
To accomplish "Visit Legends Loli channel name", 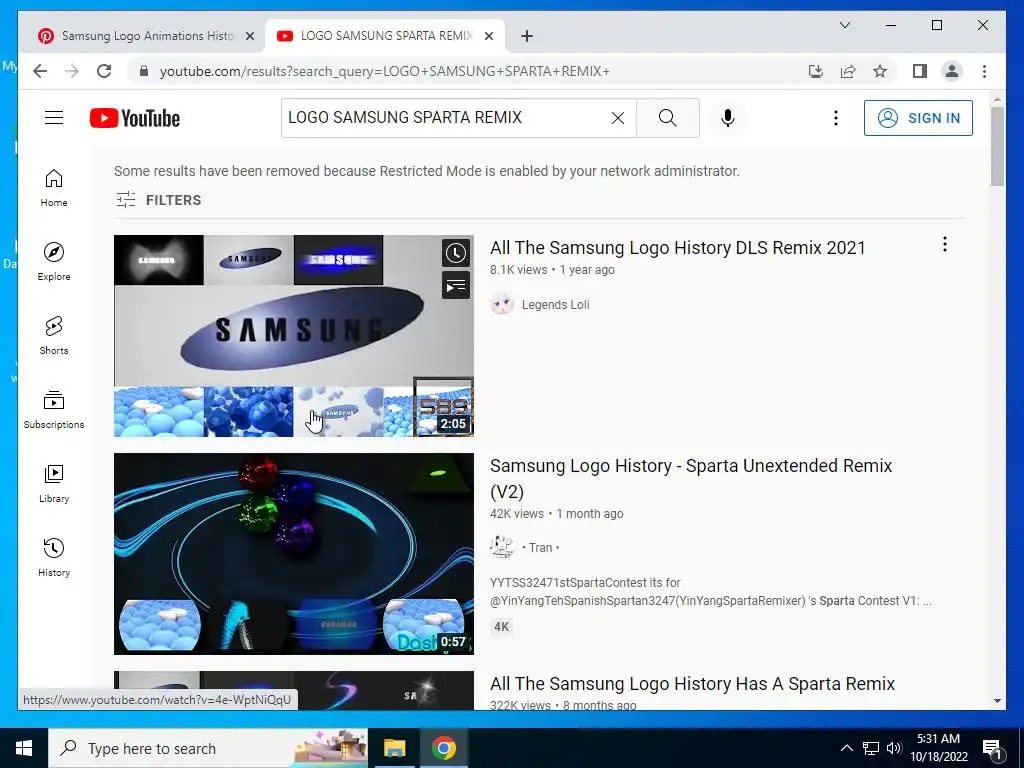I will [555, 304].
